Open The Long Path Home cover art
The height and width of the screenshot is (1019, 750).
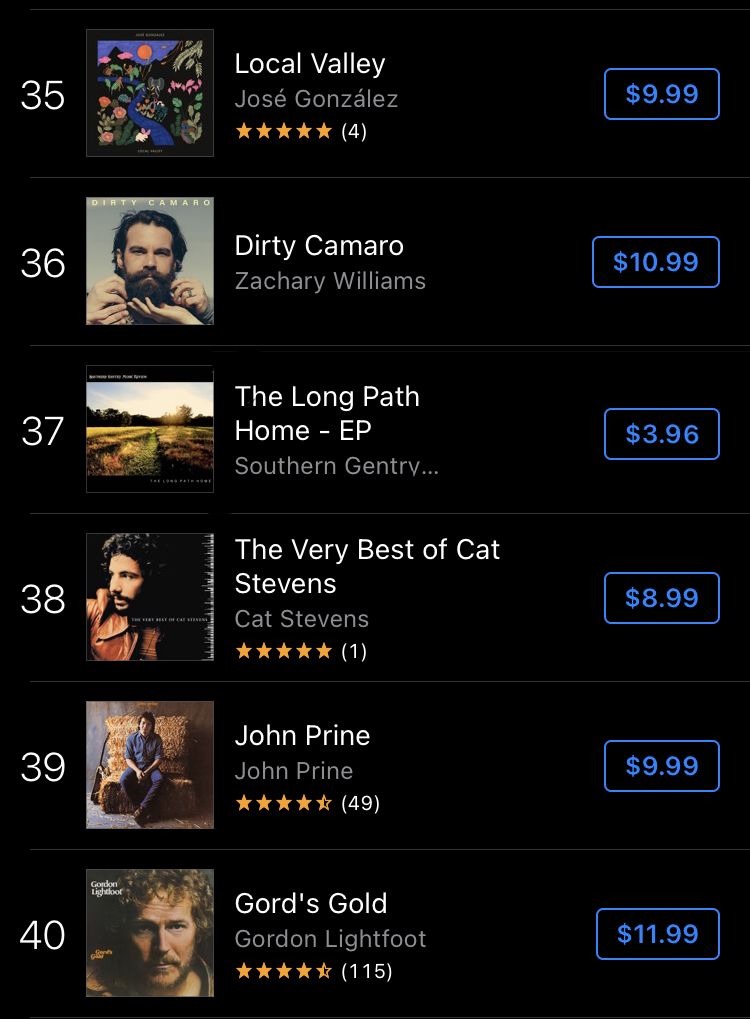(x=150, y=429)
